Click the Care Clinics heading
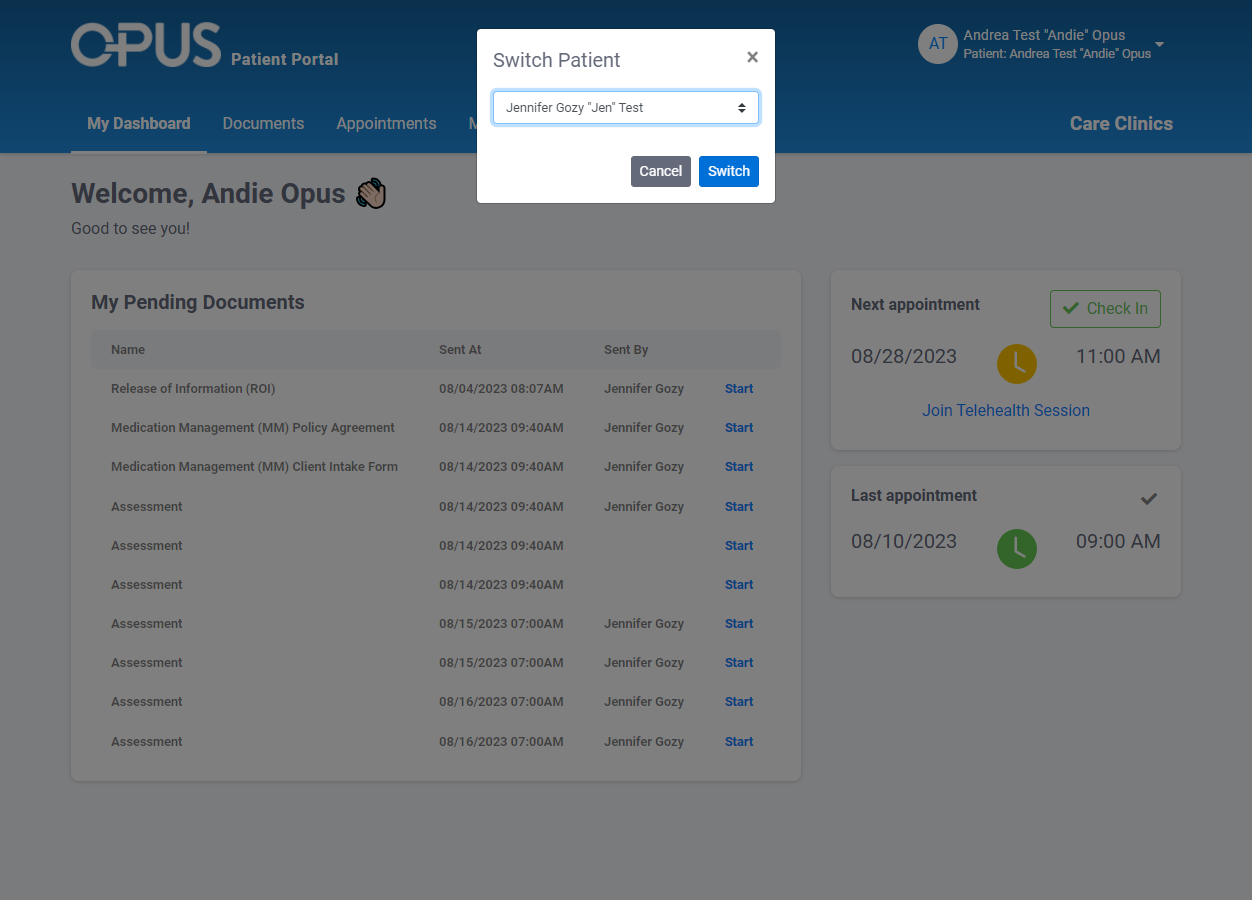This screenshot has width=1252, height=900. coord(1121,124)
